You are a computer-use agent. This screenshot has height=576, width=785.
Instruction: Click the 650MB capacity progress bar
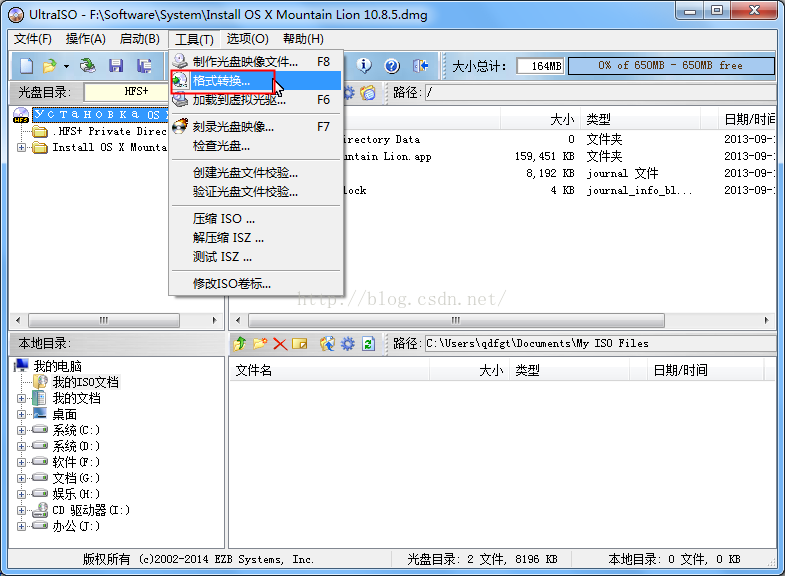click(671, 66)
